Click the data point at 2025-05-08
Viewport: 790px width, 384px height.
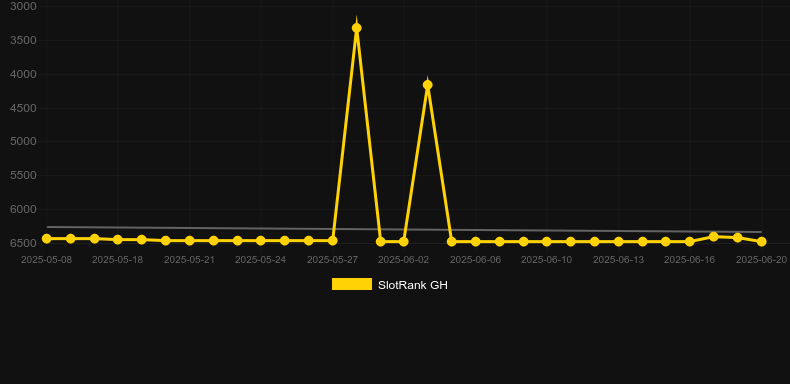point(46,238)
